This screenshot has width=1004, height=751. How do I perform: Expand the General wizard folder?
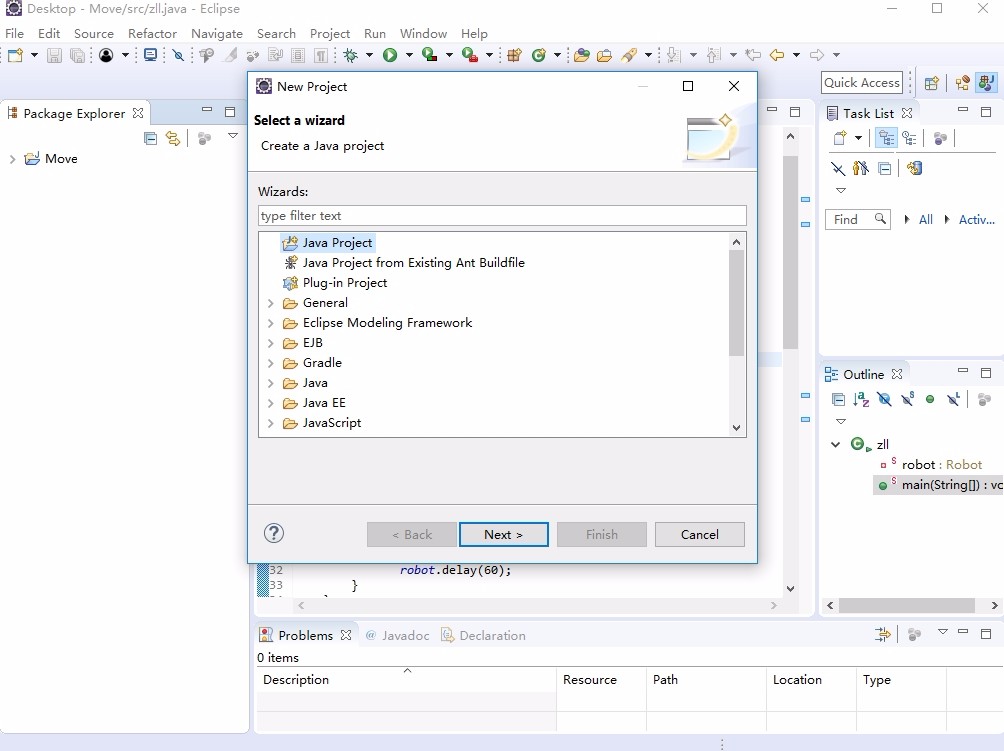coord(270,303)
